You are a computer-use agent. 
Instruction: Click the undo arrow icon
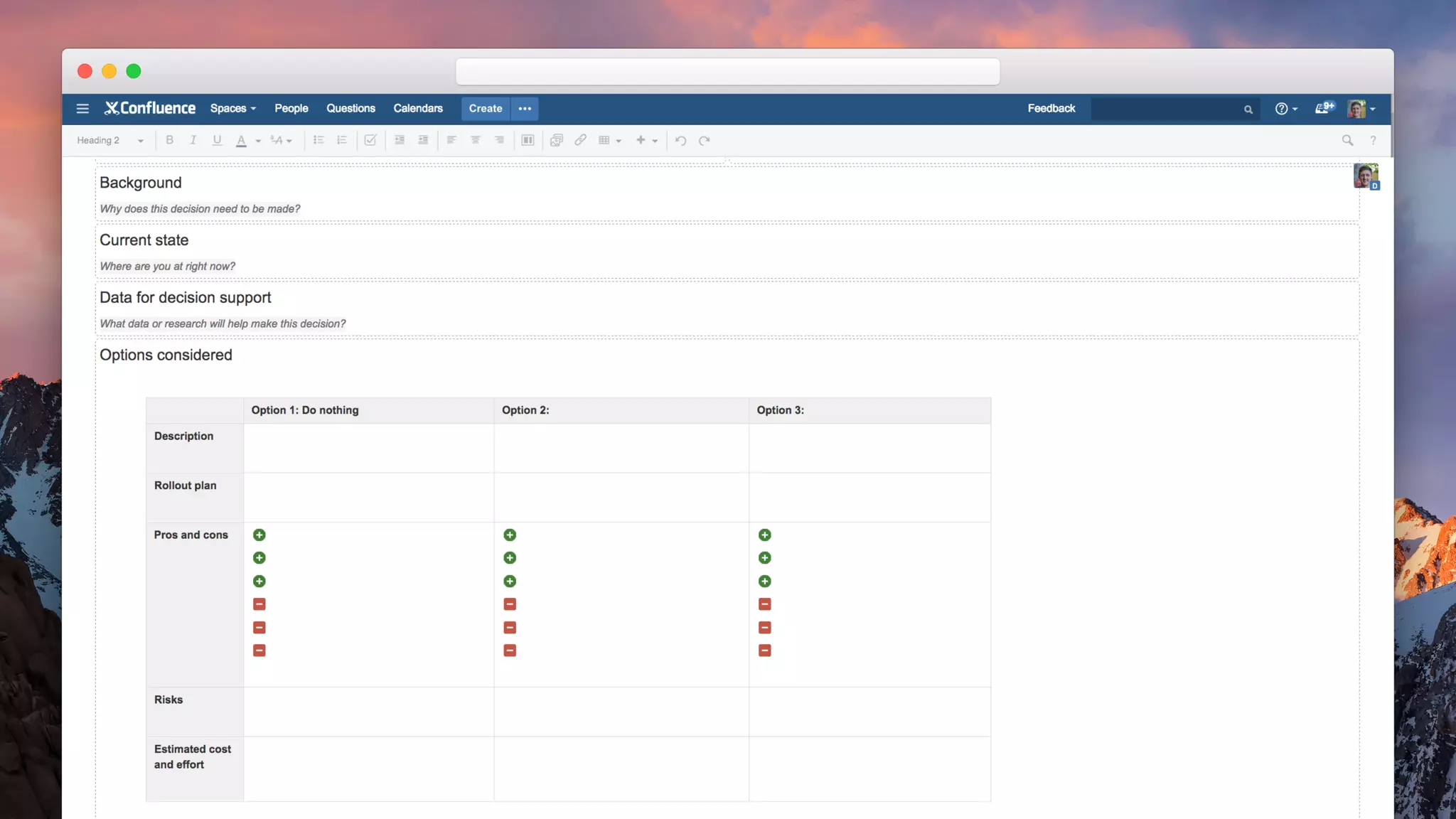[x=680, y=140]
